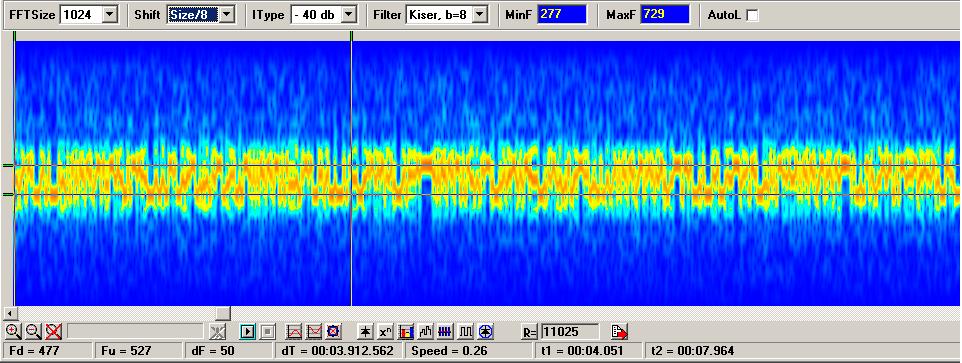
Task: Start playback with the play button
Action: click(x=248, y=332)
